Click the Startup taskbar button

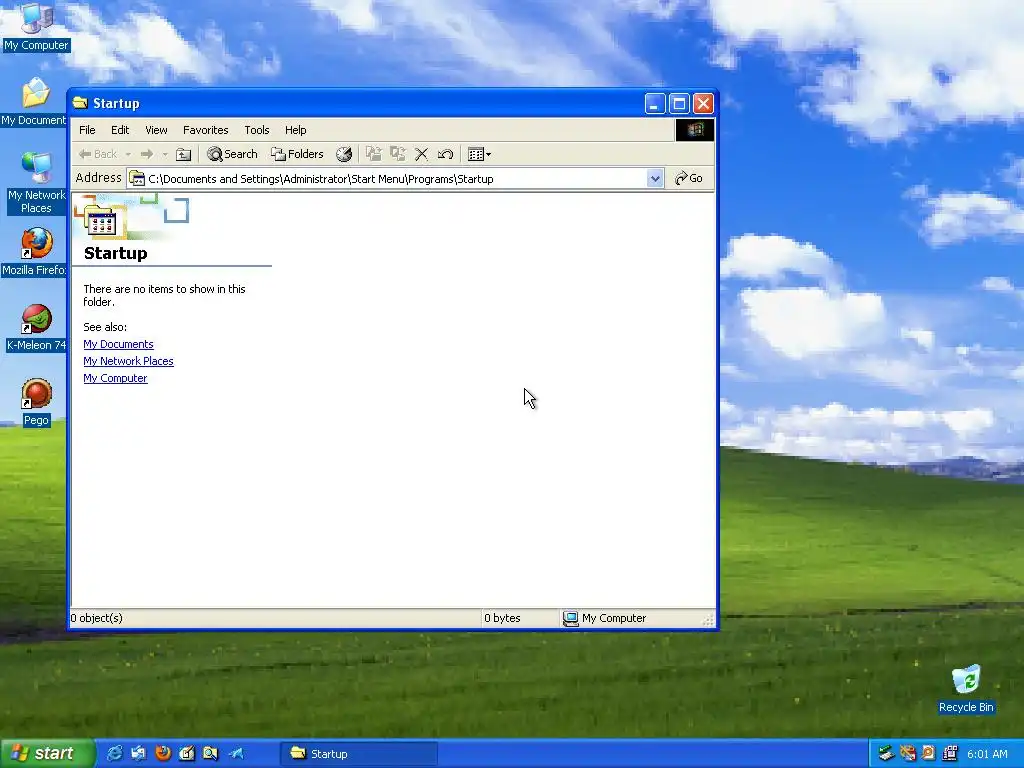tap(359, 754)
